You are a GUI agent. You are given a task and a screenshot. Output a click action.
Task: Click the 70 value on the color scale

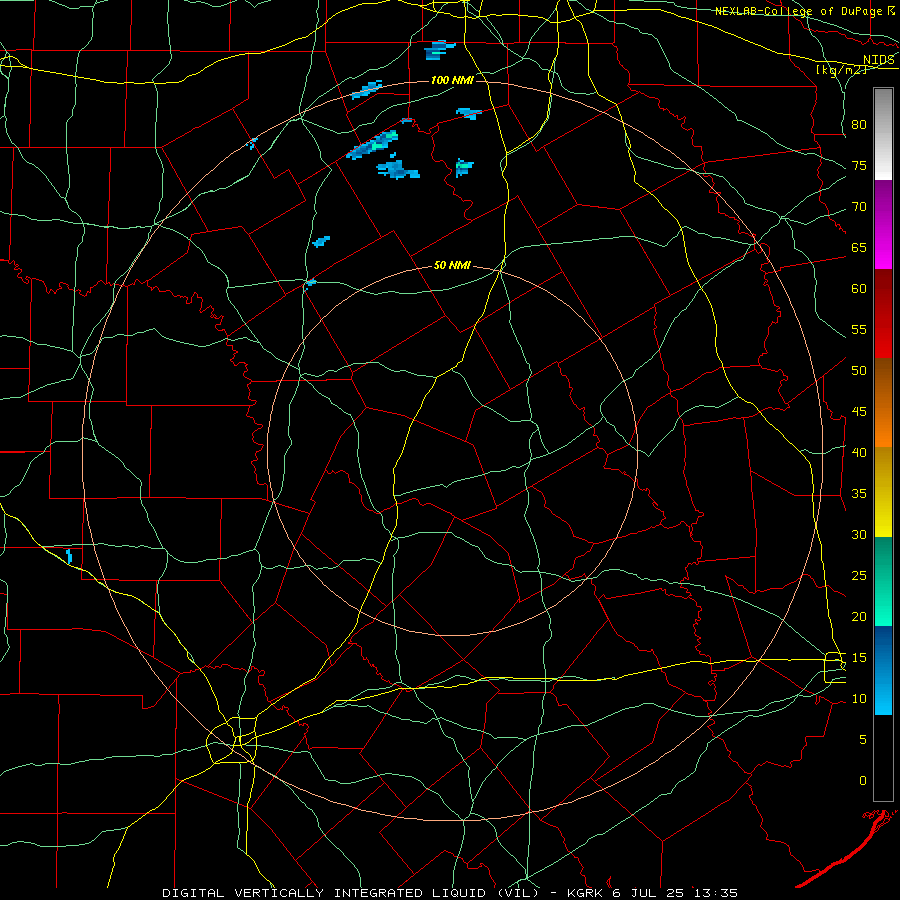859,207
